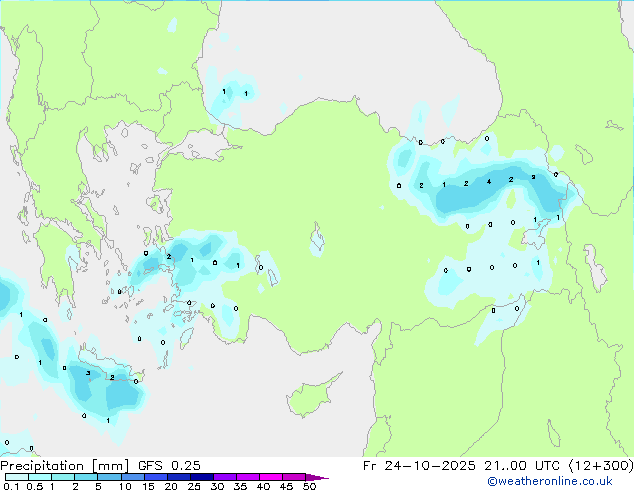Click the "4" value in the eastern rain band
The image size is (634, 490).
pyautogui.click(x=488, y=182)
